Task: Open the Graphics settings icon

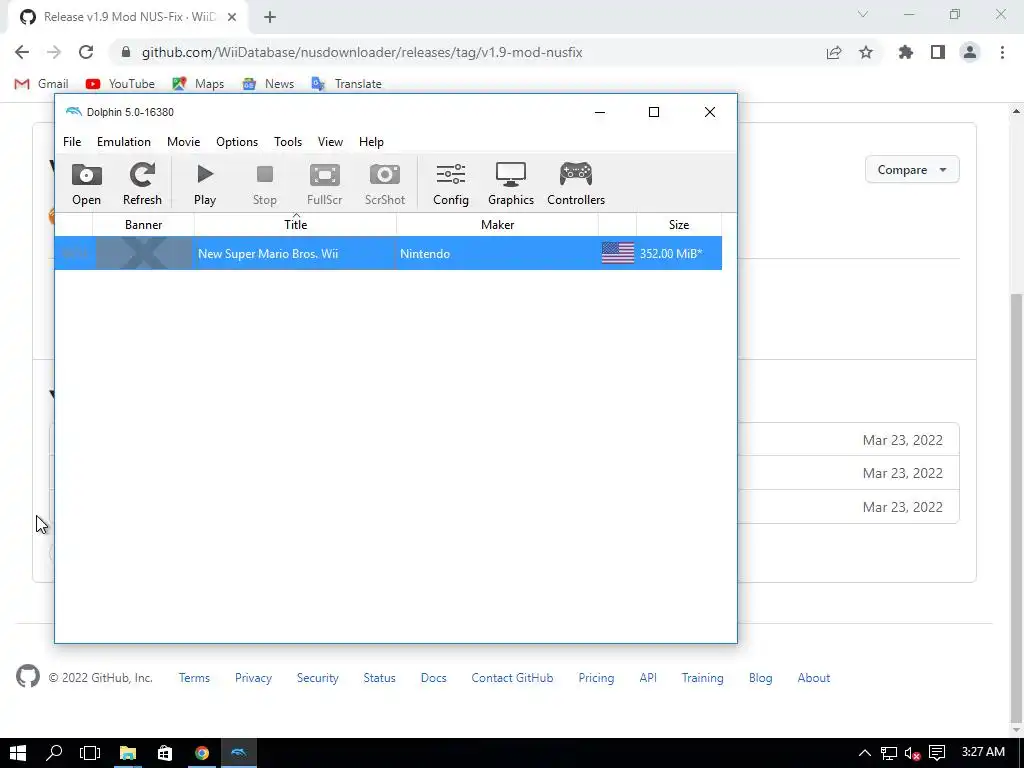Action: point(511,184)
